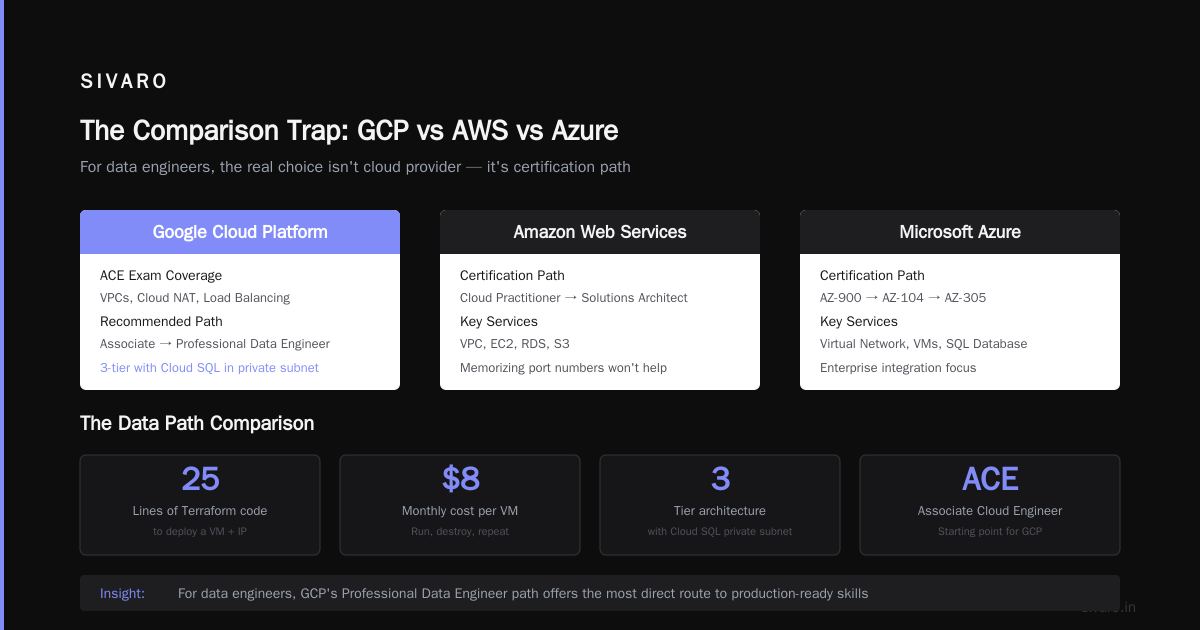Click the $8 monthly cost stat card
Viewport: 1200px width, 630px height.
click(x=460, y=505)
